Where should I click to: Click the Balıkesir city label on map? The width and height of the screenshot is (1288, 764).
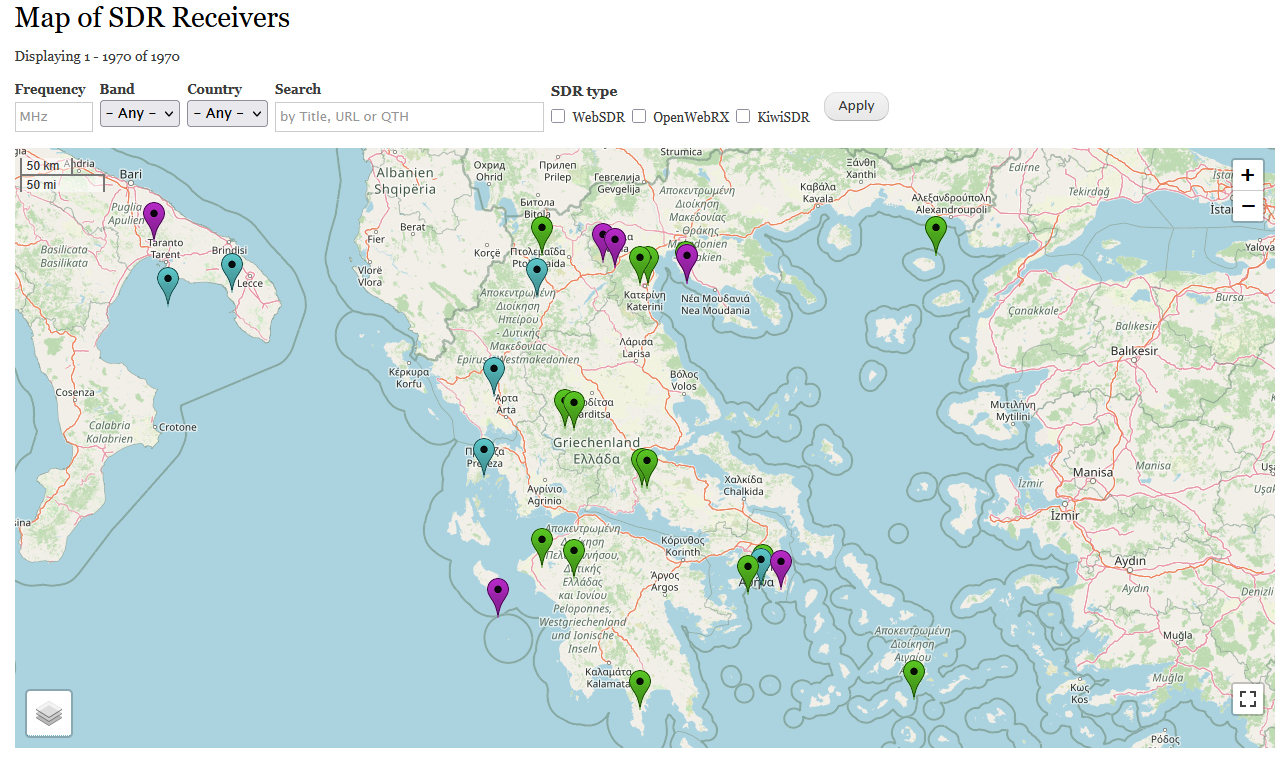tap(1134, 351)
